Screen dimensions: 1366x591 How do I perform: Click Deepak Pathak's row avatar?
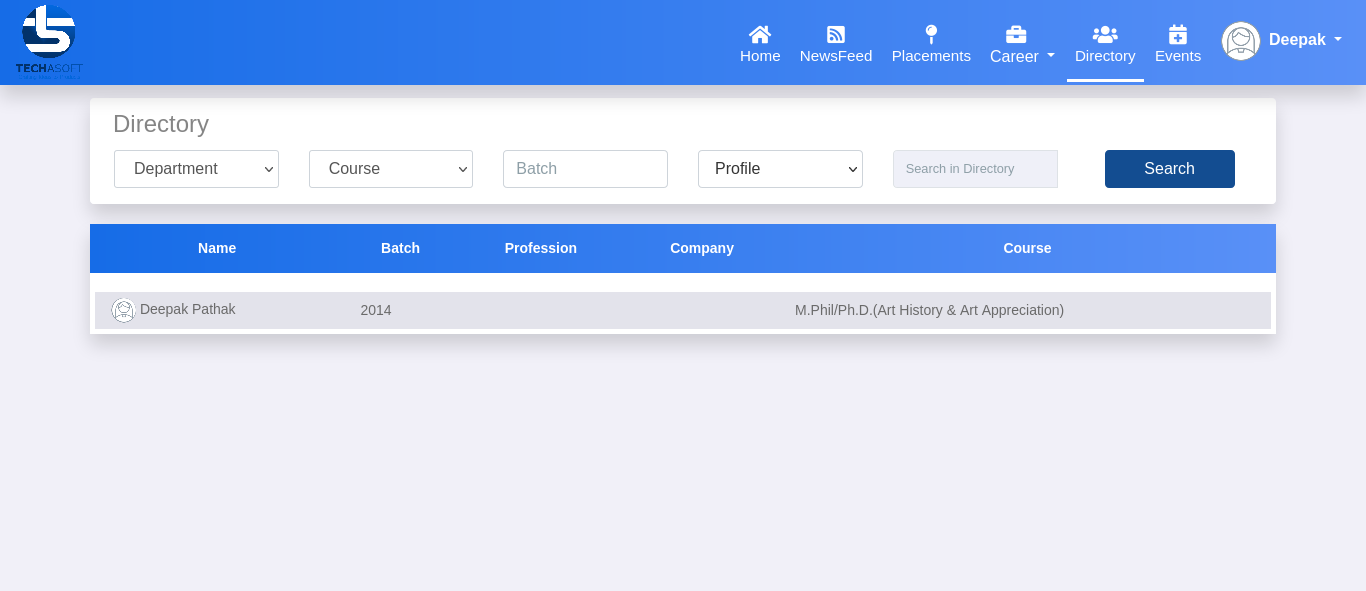(x=123, y=311)
